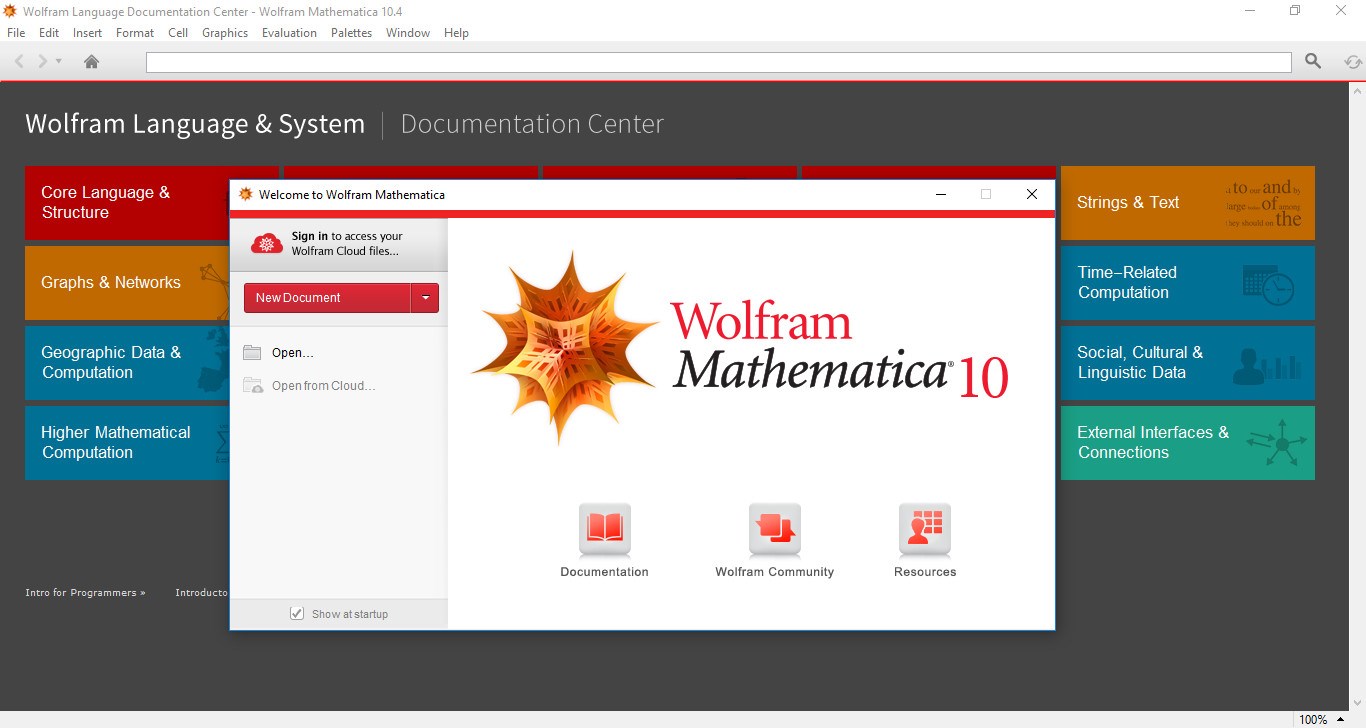The image size is (1366, 728).
Task: Uncheck Show at startup checkbox
Action: tap(297, 614)
